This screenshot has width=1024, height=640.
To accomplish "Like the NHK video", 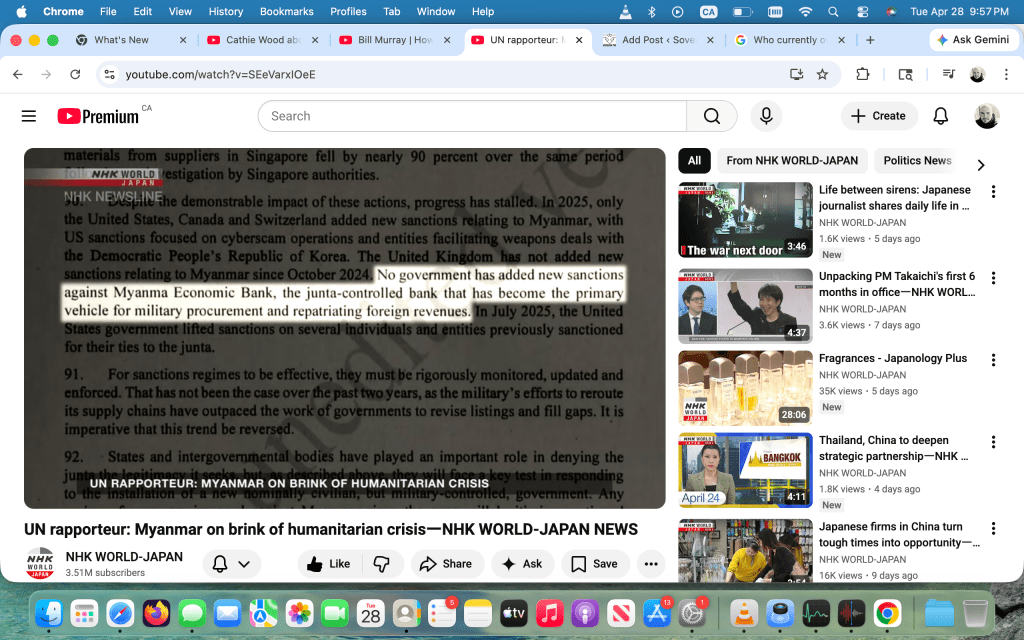I will coord(328,564).
